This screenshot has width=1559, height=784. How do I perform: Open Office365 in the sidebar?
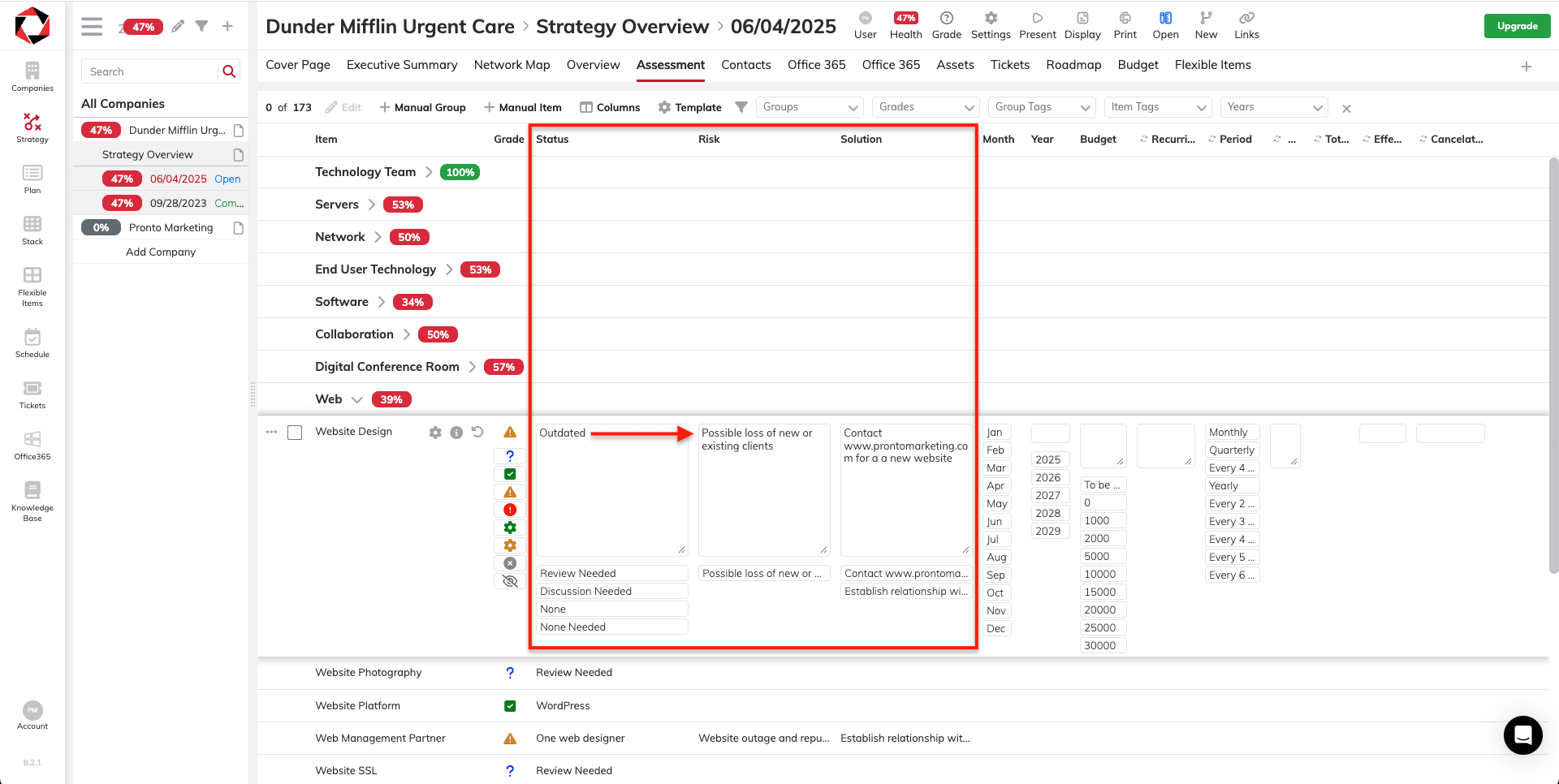pos(32,446)
